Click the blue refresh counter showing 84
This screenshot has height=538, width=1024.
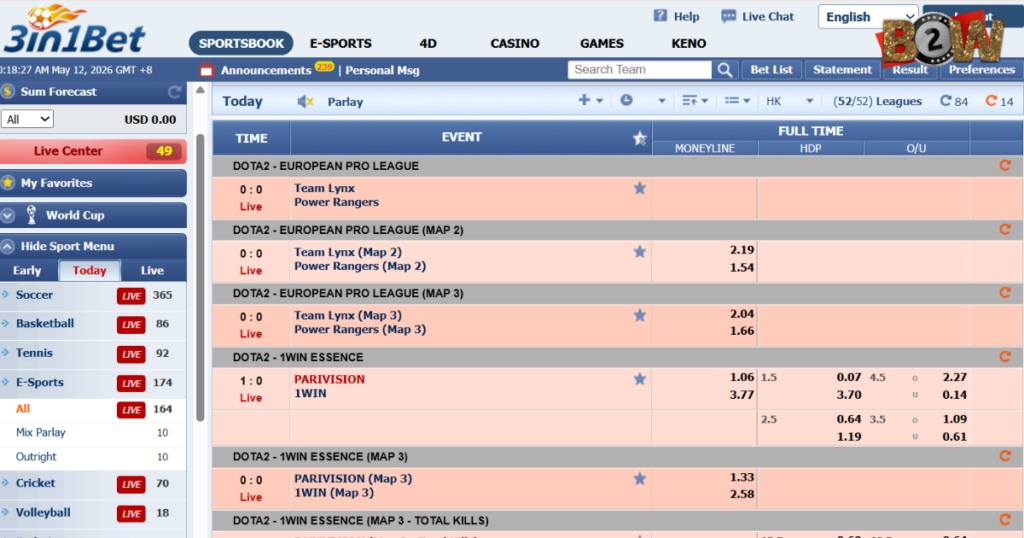click(953, 101)
